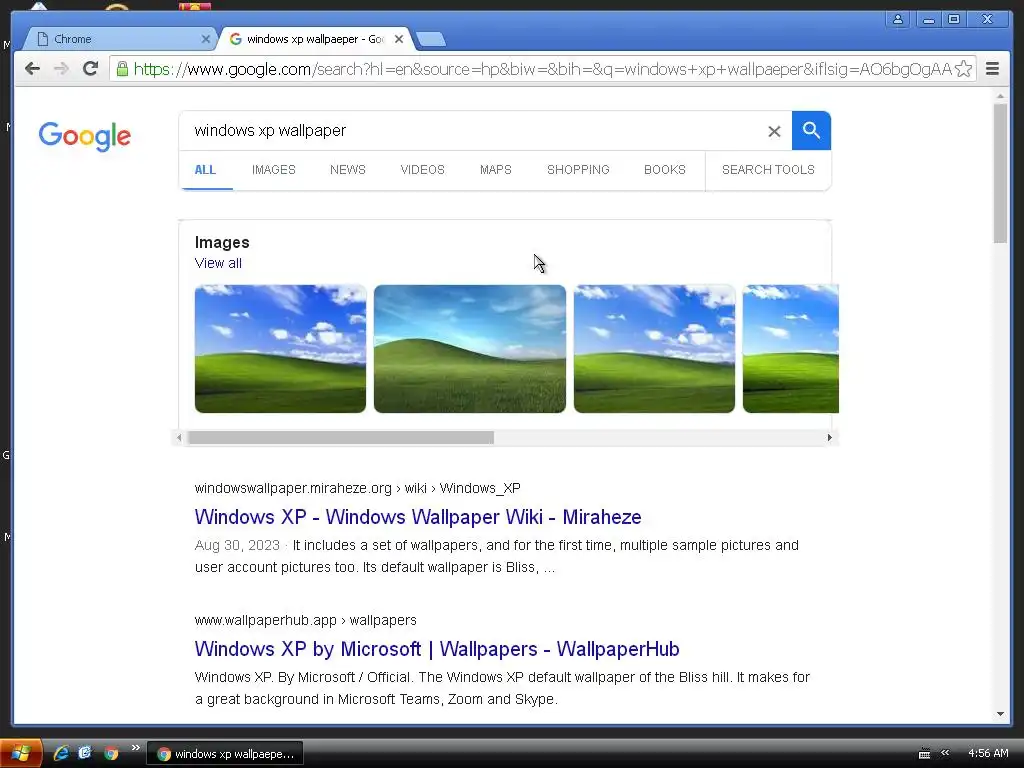
Task: Clear the search box with the X
Action: (774, 131)
